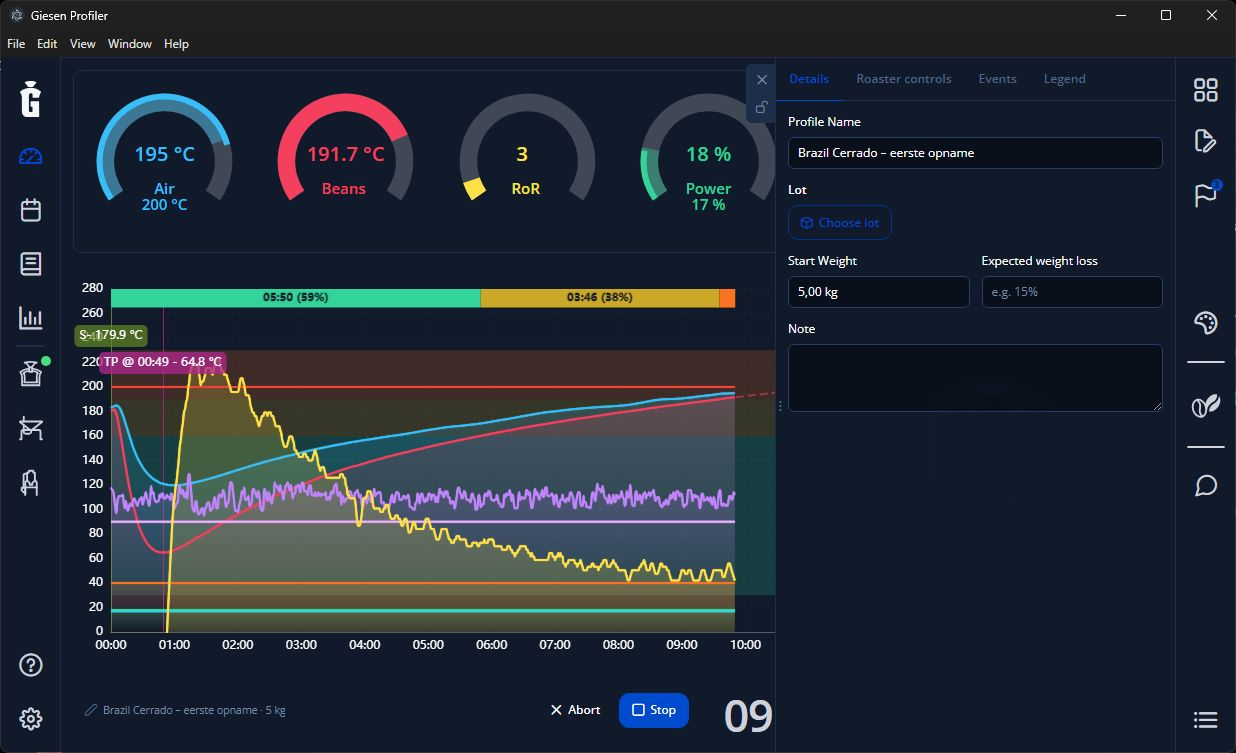Select the green 05:50 (59%) phase segment

tap(295, 298)
